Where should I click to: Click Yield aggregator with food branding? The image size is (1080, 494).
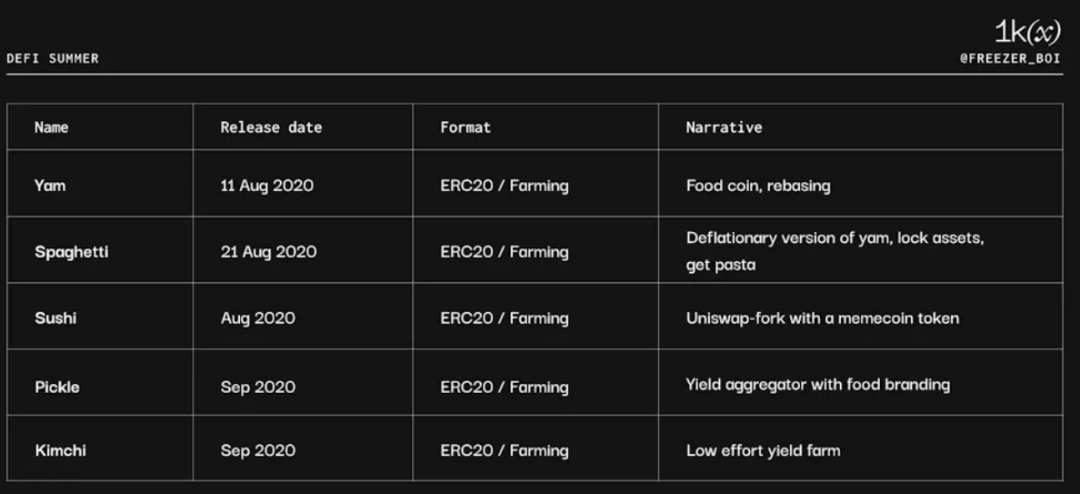point(818,384)
